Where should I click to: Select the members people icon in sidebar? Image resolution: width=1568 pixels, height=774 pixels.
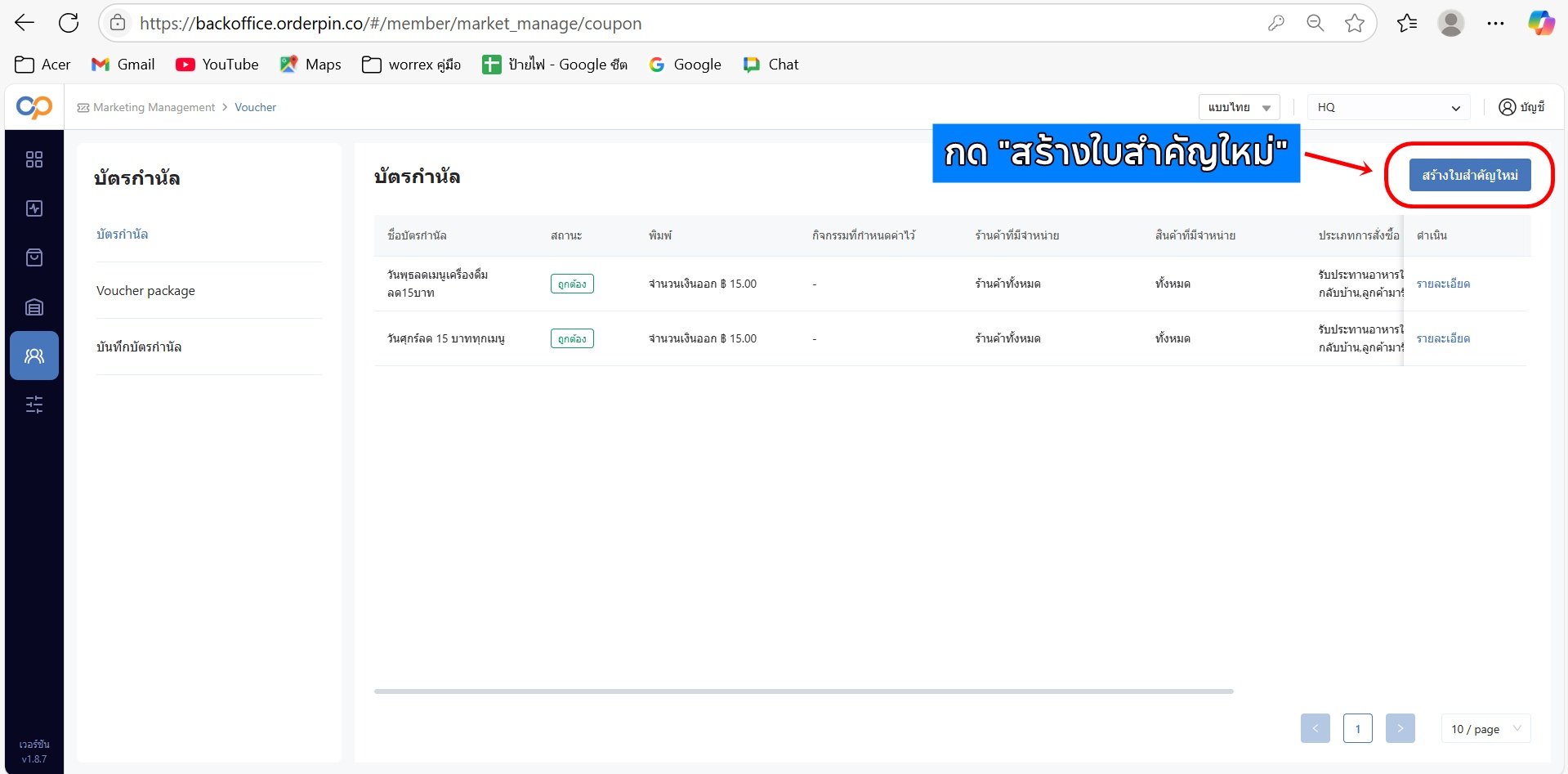34,356
